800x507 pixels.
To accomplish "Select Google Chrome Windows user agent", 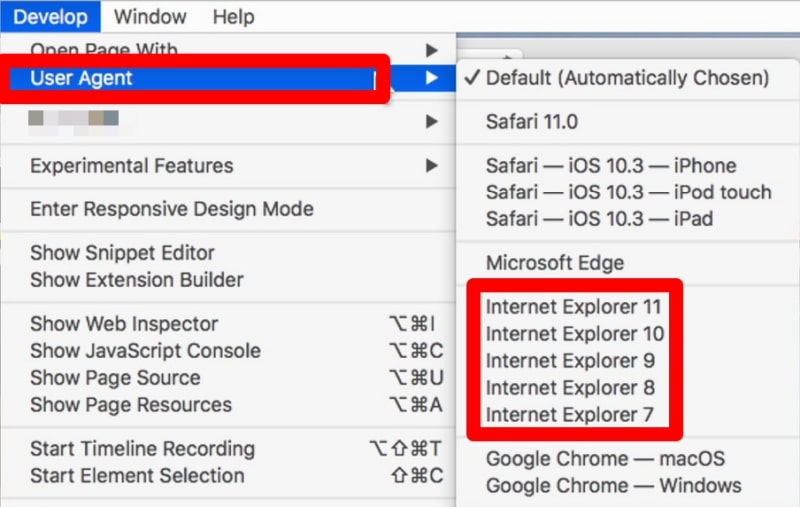I will click(628, 486).
